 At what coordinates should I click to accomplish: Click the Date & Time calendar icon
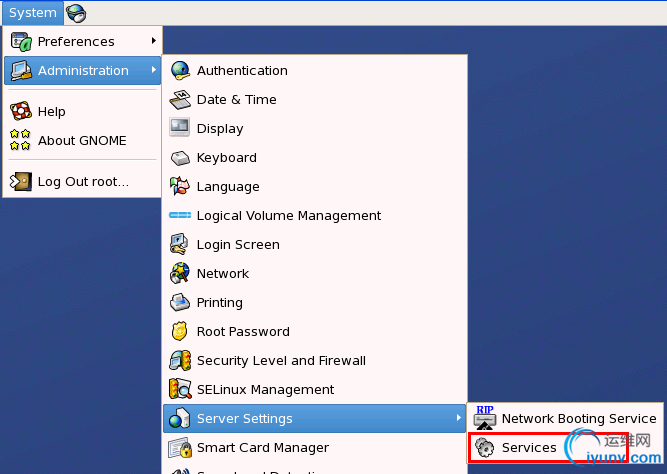pos(180,100)
